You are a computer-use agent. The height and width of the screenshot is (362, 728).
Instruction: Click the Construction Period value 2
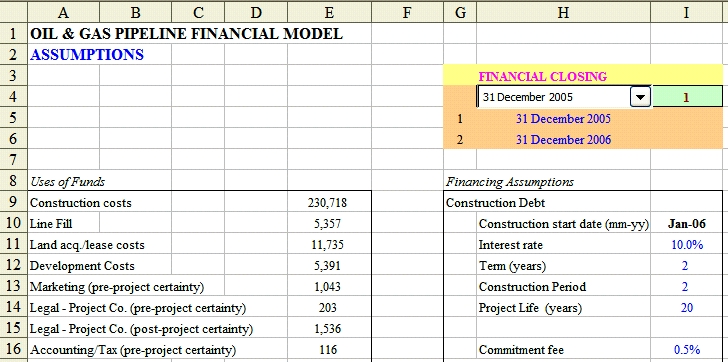685,287
